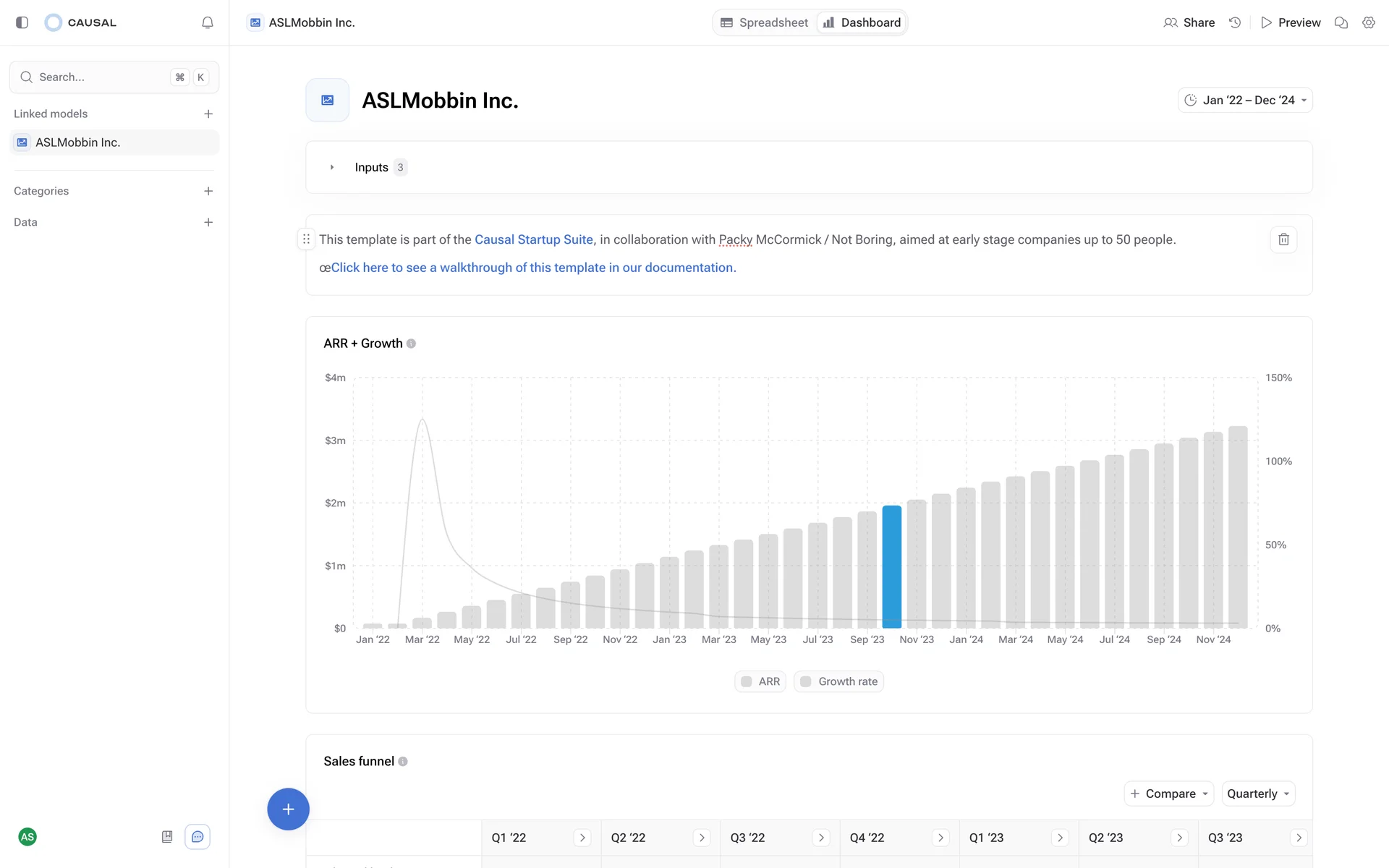The width and height of the screenshot is (1389, 868).
Task: Switch to the Spreadsheet tab
Action: pyautogui.click(x=765, y=22)
